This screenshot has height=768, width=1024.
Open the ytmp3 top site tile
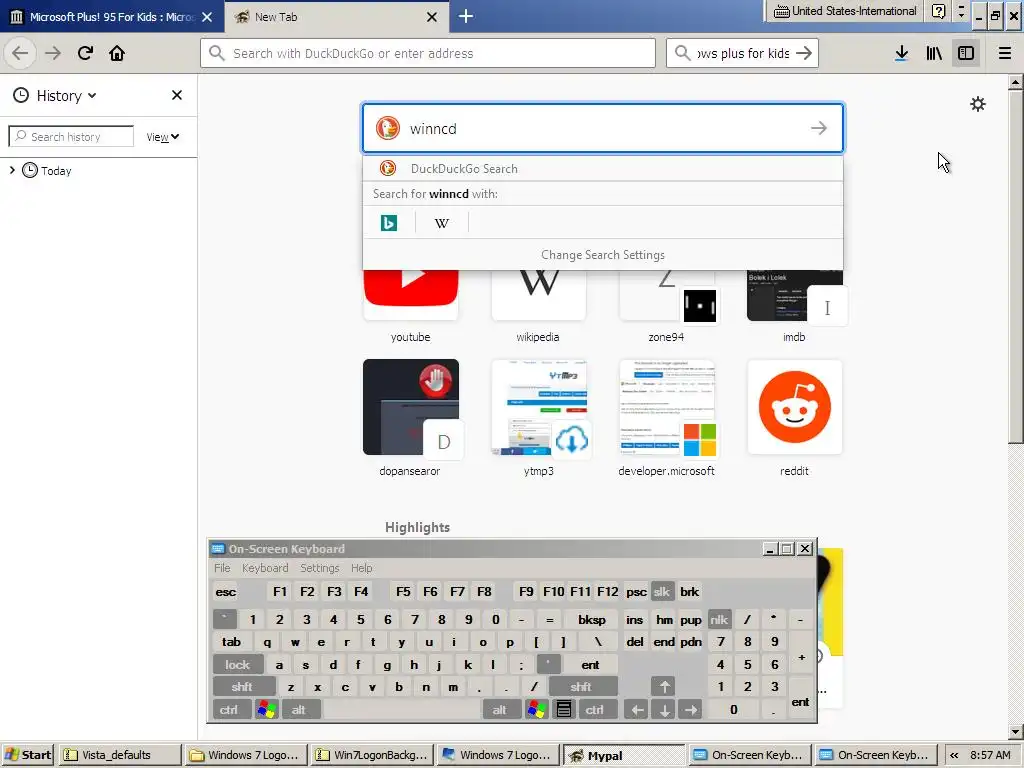(x=539, y=407)
